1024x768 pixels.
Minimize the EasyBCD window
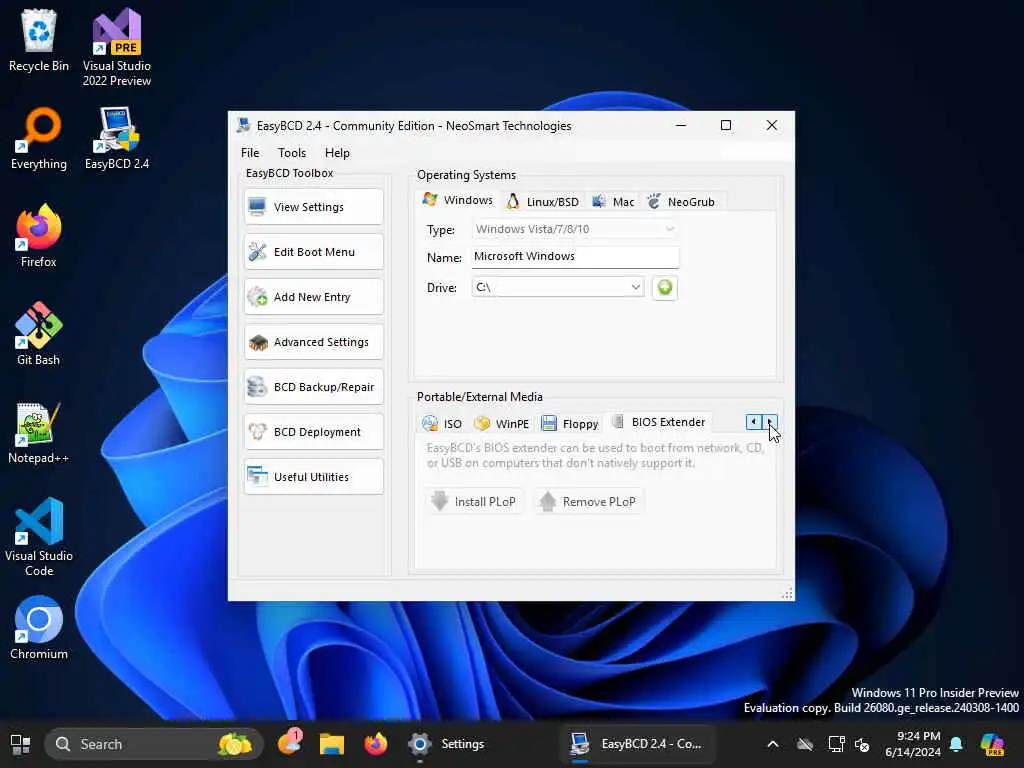(x=680, y=125)
